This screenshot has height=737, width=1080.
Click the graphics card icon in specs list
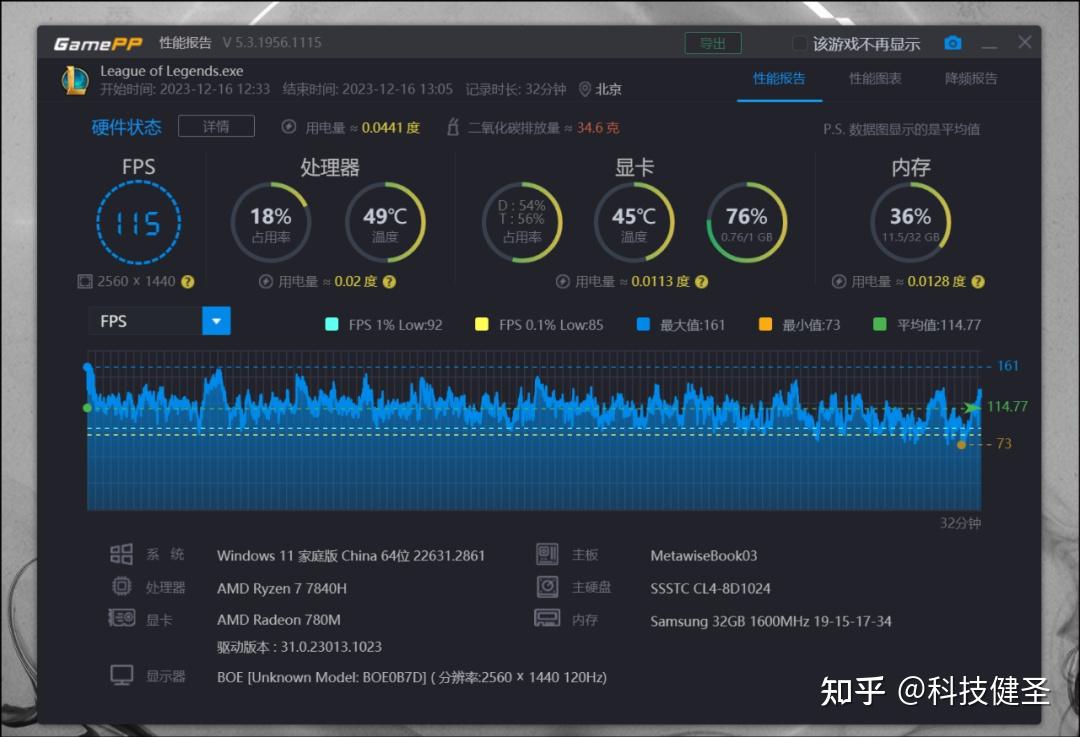click(x=121, y=618)
